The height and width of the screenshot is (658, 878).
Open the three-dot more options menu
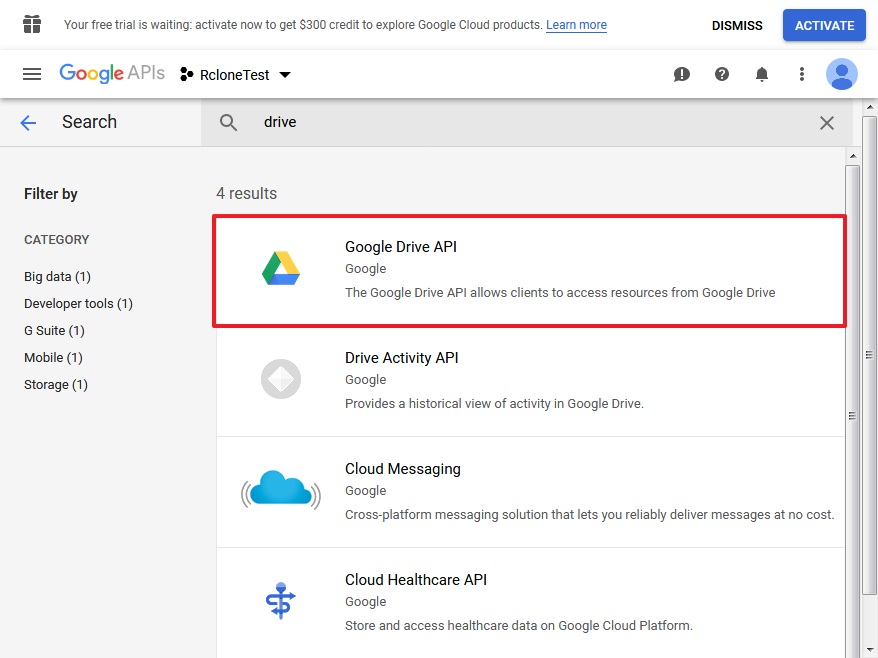[x=802, y=74]
